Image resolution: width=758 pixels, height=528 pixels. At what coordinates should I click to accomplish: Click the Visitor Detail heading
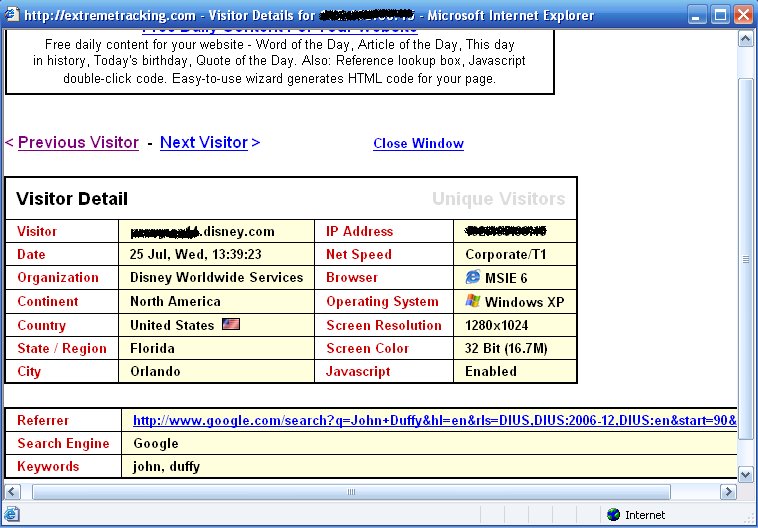click(x=72, y=199)
